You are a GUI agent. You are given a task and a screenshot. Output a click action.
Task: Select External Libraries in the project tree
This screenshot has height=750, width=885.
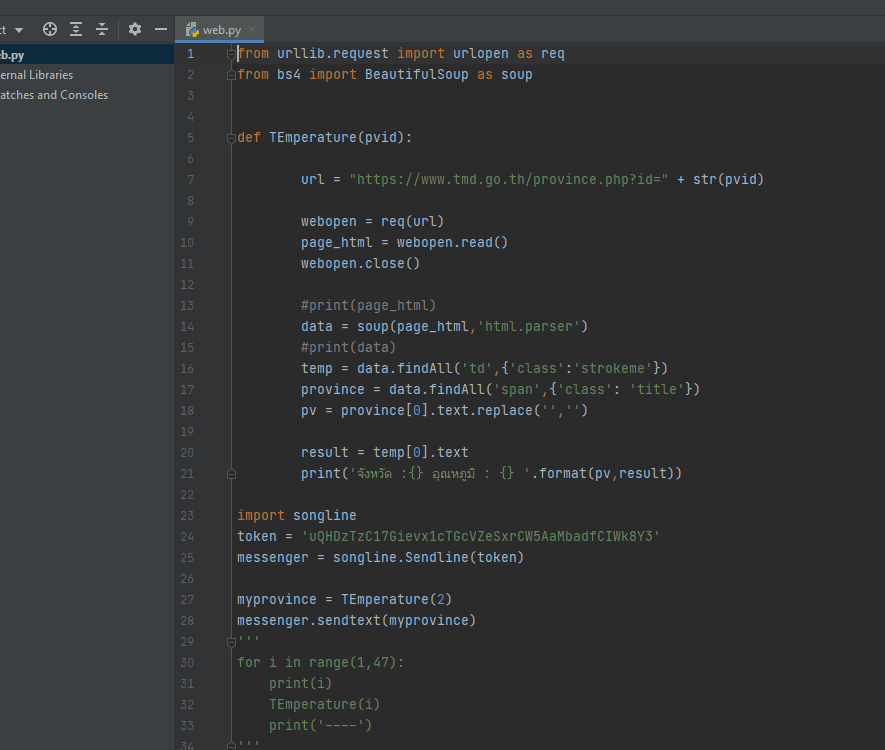(36, 75)
